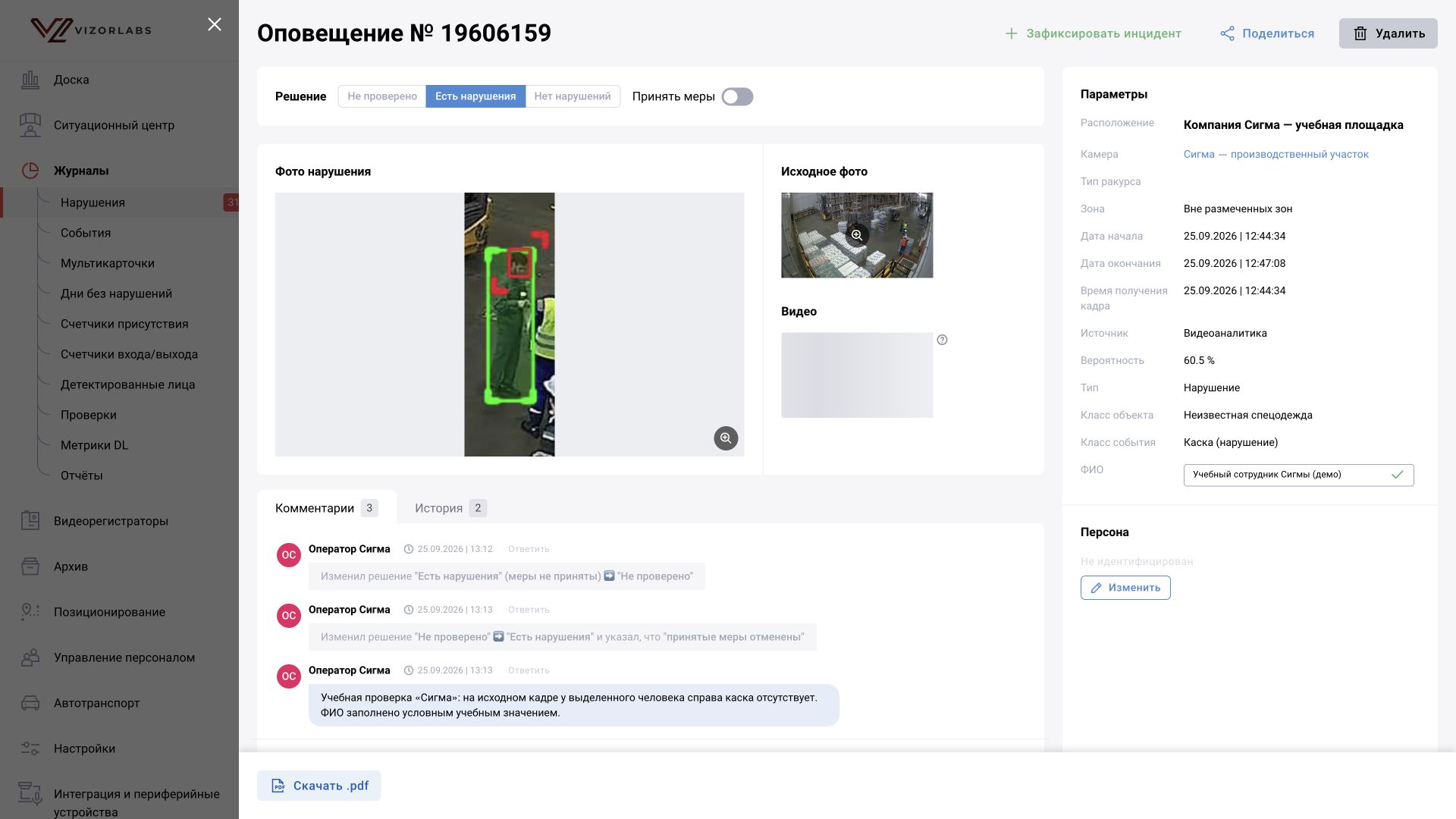Open Отчёты journal item

click(81, 475)
